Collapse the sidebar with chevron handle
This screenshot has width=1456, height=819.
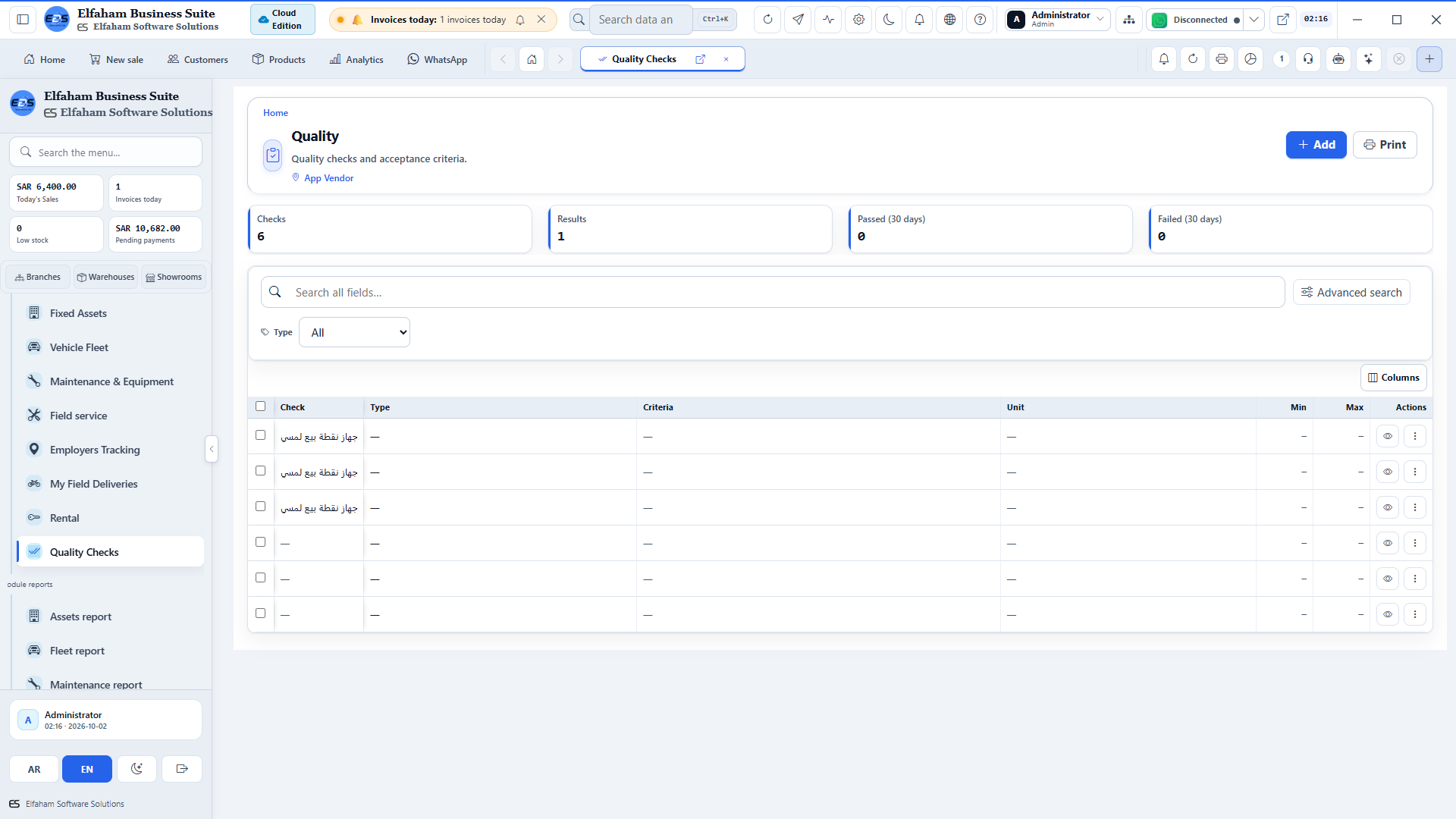[x=212, y=449]
